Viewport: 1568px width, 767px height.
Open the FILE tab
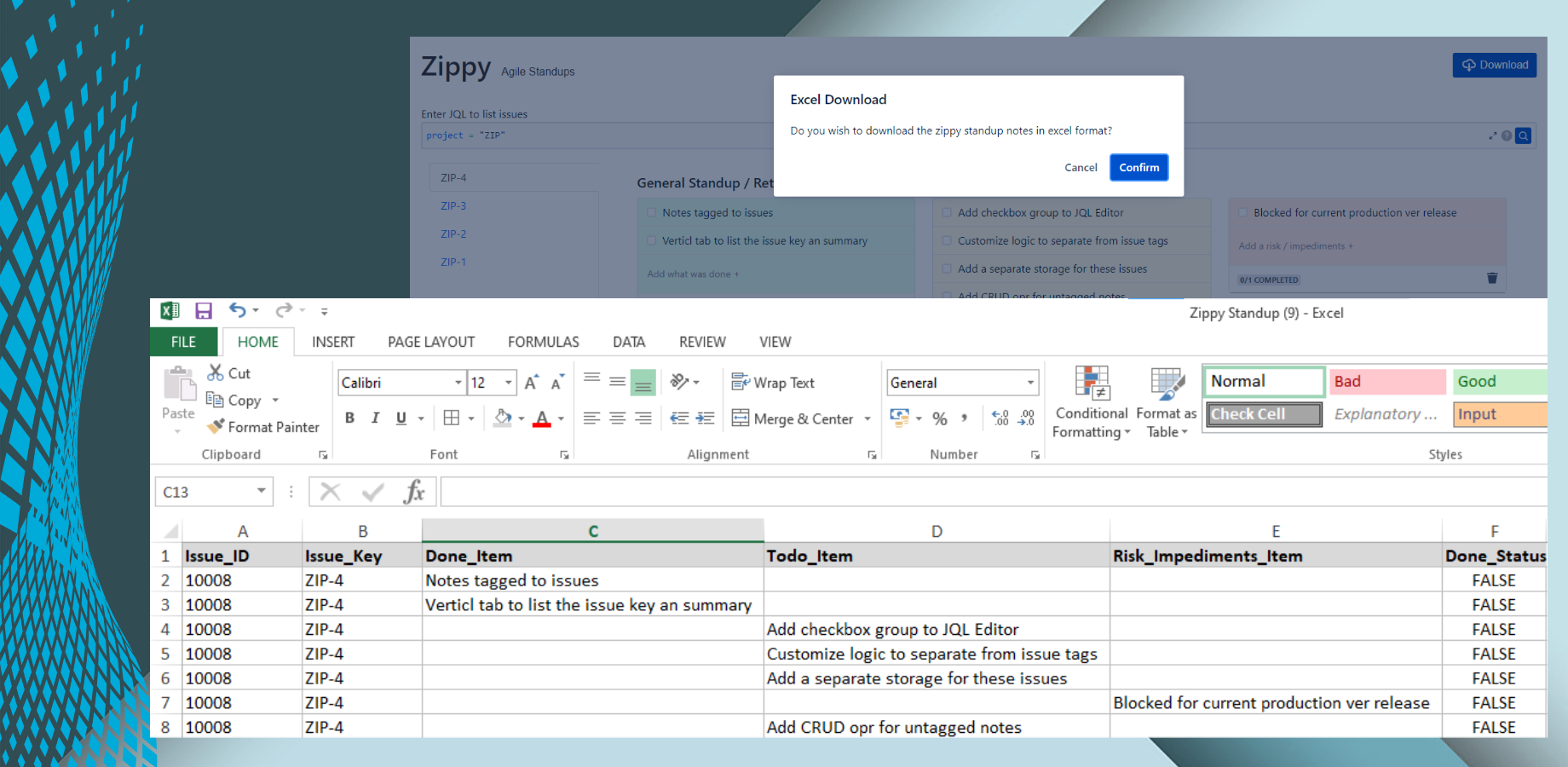(183, 342)
